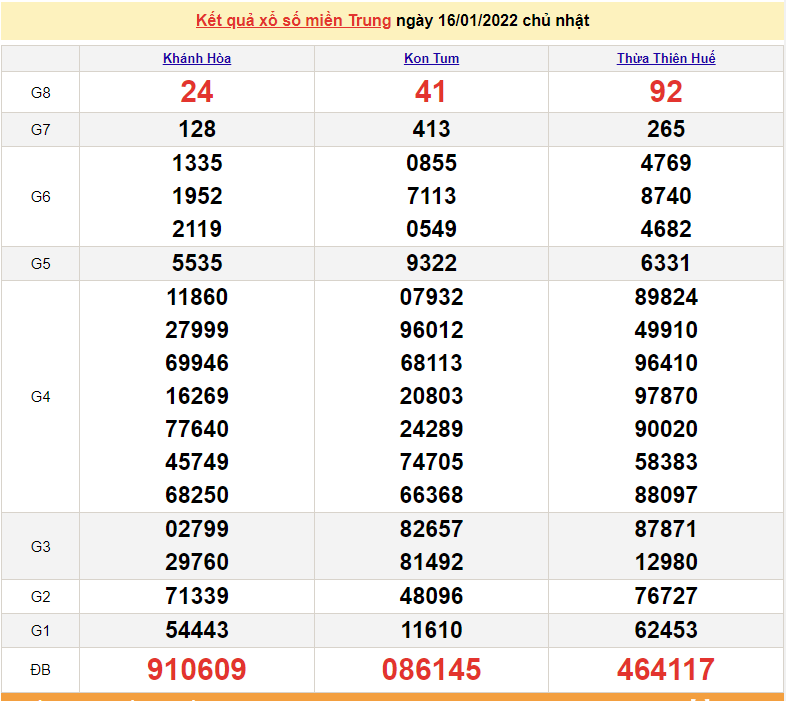The width and height of the screenshot is (786, 701).
Task: Click the red G8 number 41
Action: coord(431,92)
